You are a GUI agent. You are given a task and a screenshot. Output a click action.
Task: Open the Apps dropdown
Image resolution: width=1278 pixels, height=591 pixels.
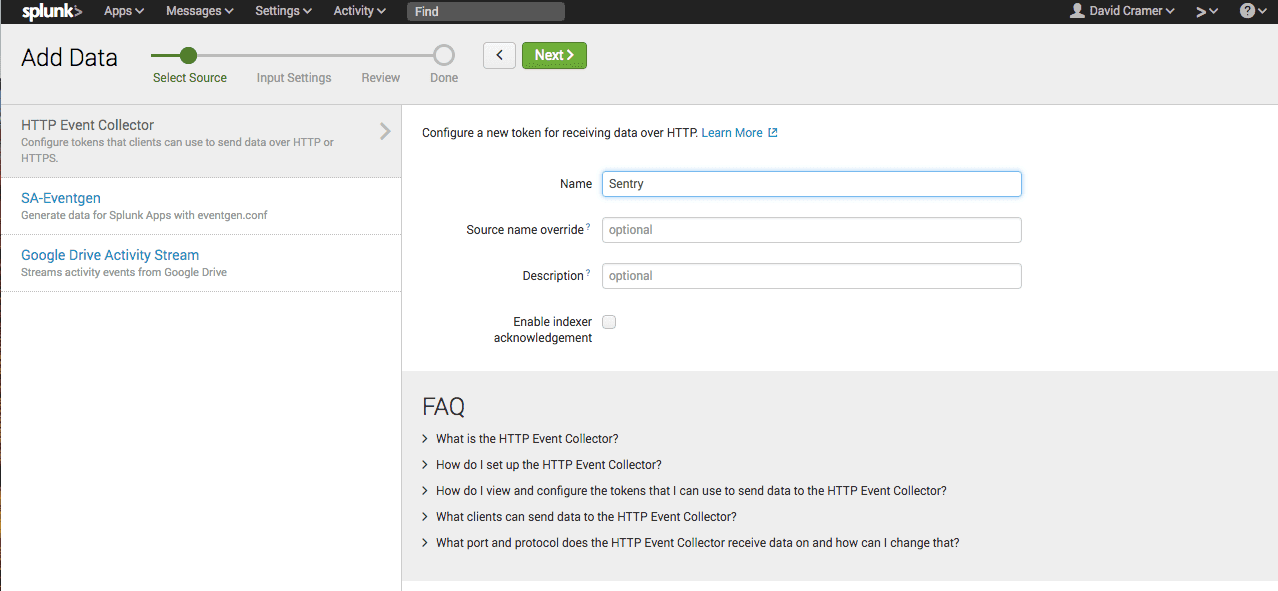(x=122, y=11)
